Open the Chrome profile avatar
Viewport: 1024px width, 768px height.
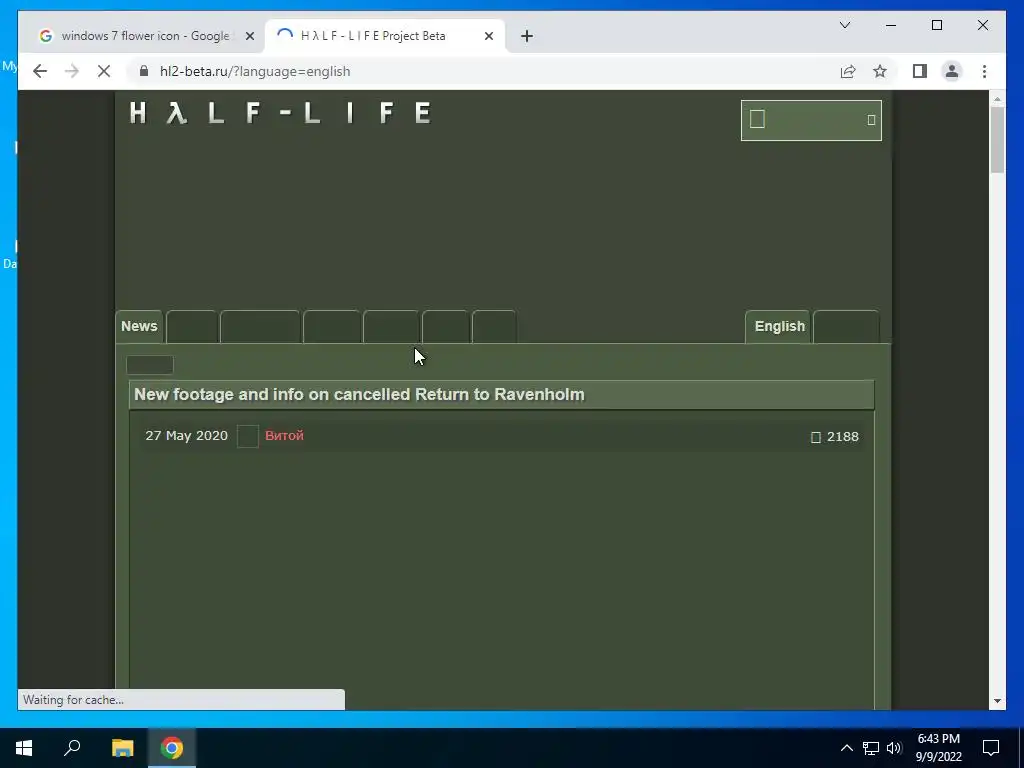click(x=952, y=71)
